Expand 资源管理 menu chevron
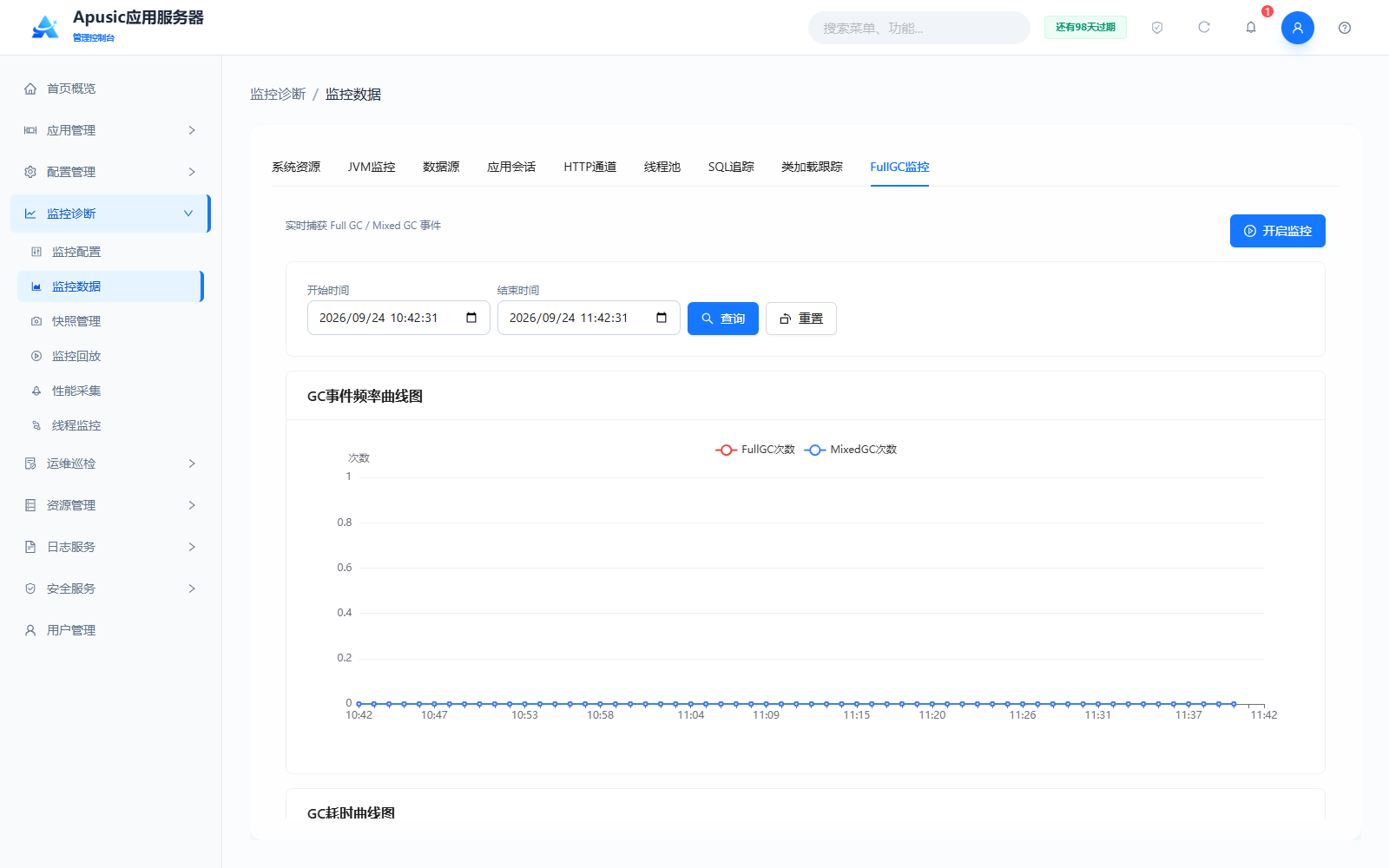 pyautogui.click(x=192, y=505)
